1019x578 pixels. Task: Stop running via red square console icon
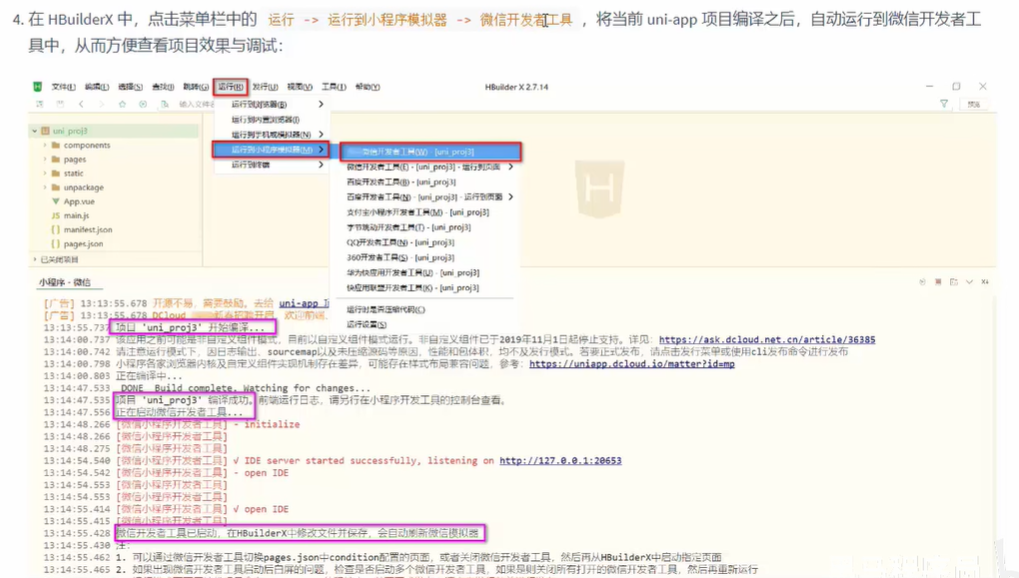click(938, 282)
